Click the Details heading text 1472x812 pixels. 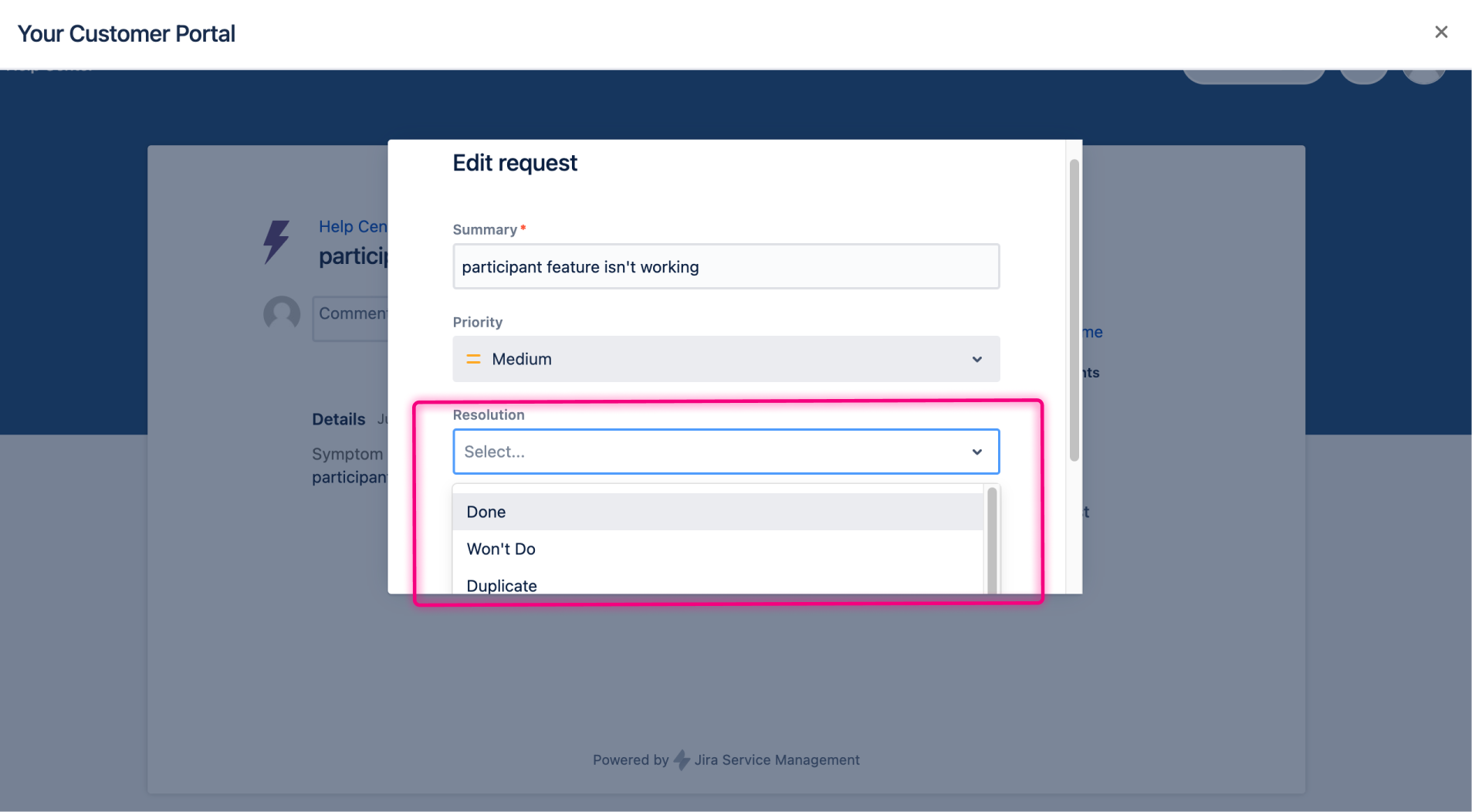pos(338,419)
